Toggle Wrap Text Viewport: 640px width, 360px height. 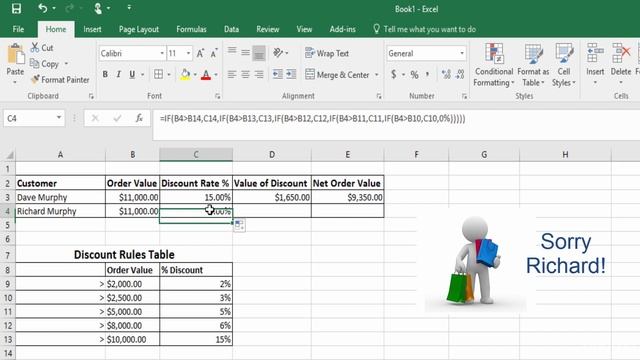tap(327, 53)
